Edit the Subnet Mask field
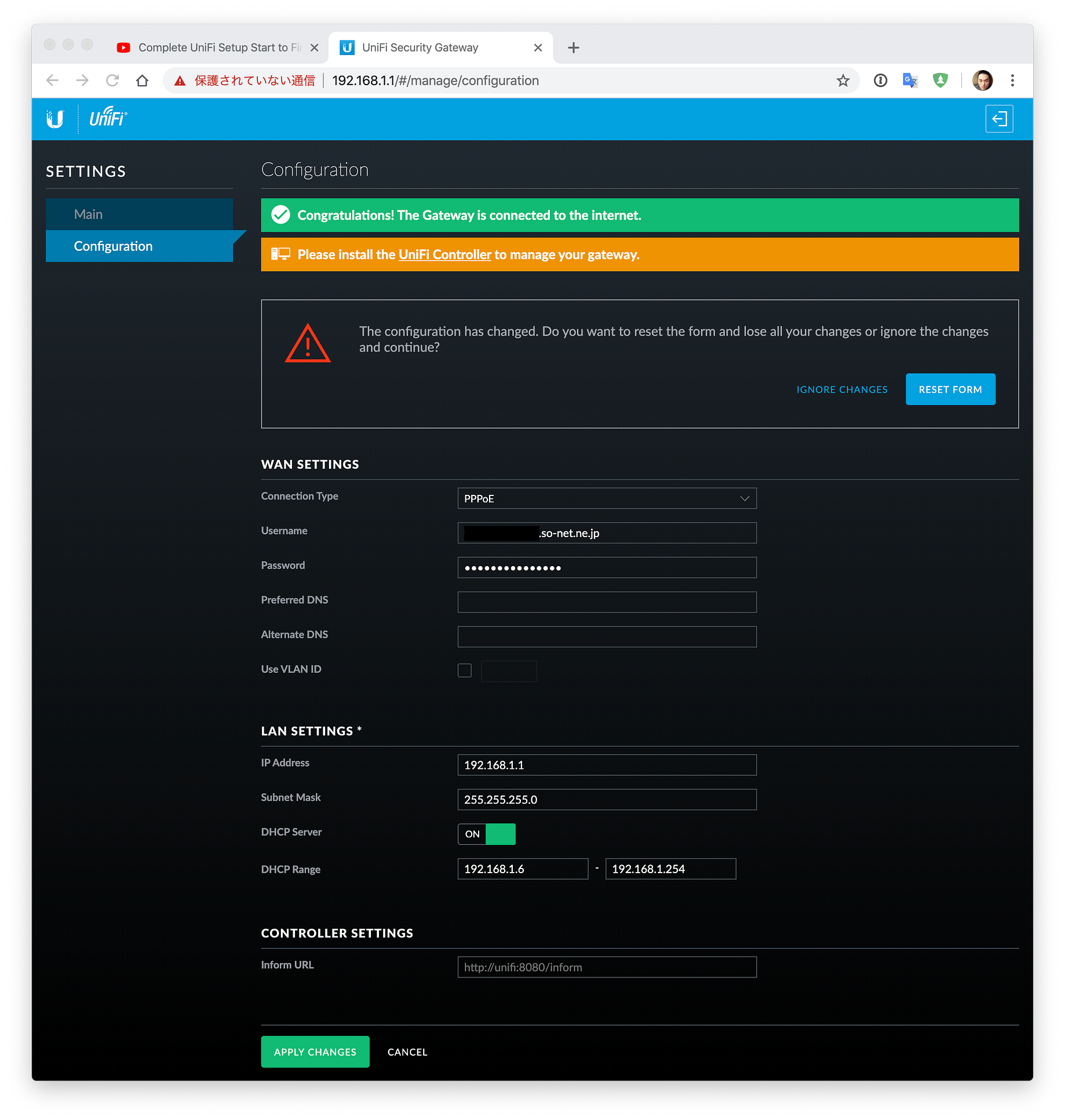This screenshot has width=1065, height=1120. (x=607, y=800)
